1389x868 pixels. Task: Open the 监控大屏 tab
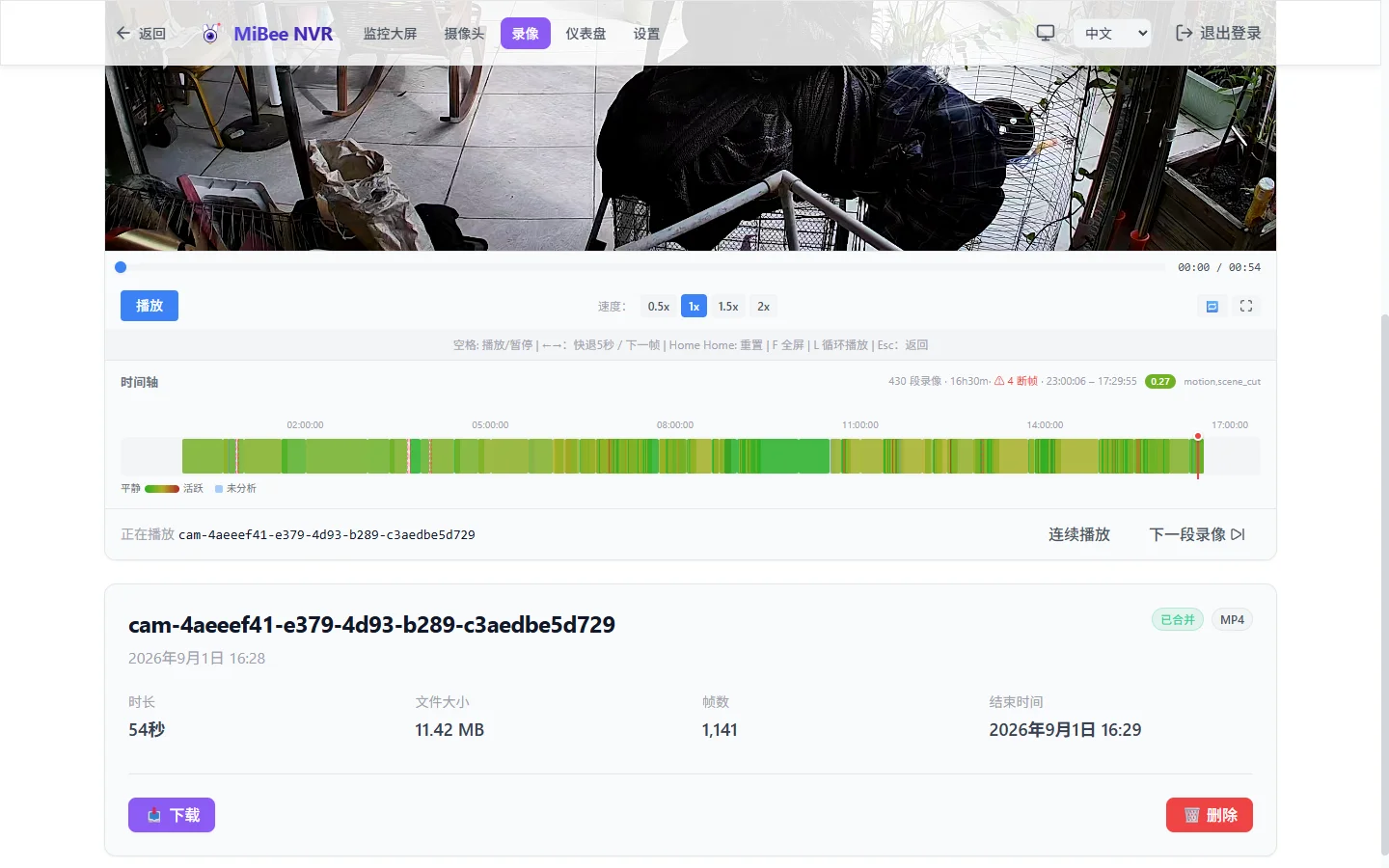point(390,34)
